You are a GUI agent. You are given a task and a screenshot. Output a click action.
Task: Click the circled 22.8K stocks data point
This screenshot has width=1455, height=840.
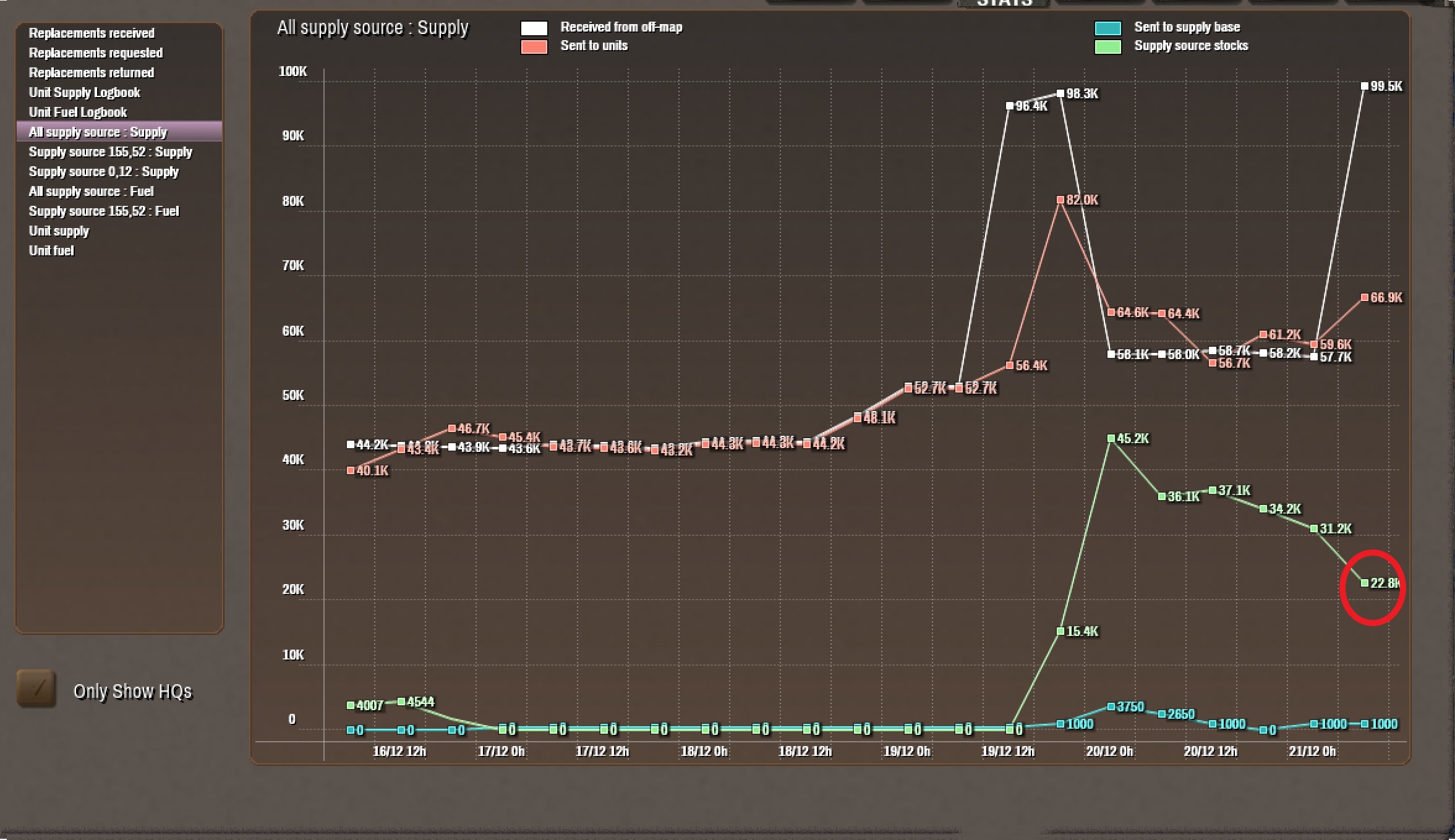(x=1365, y=583)
